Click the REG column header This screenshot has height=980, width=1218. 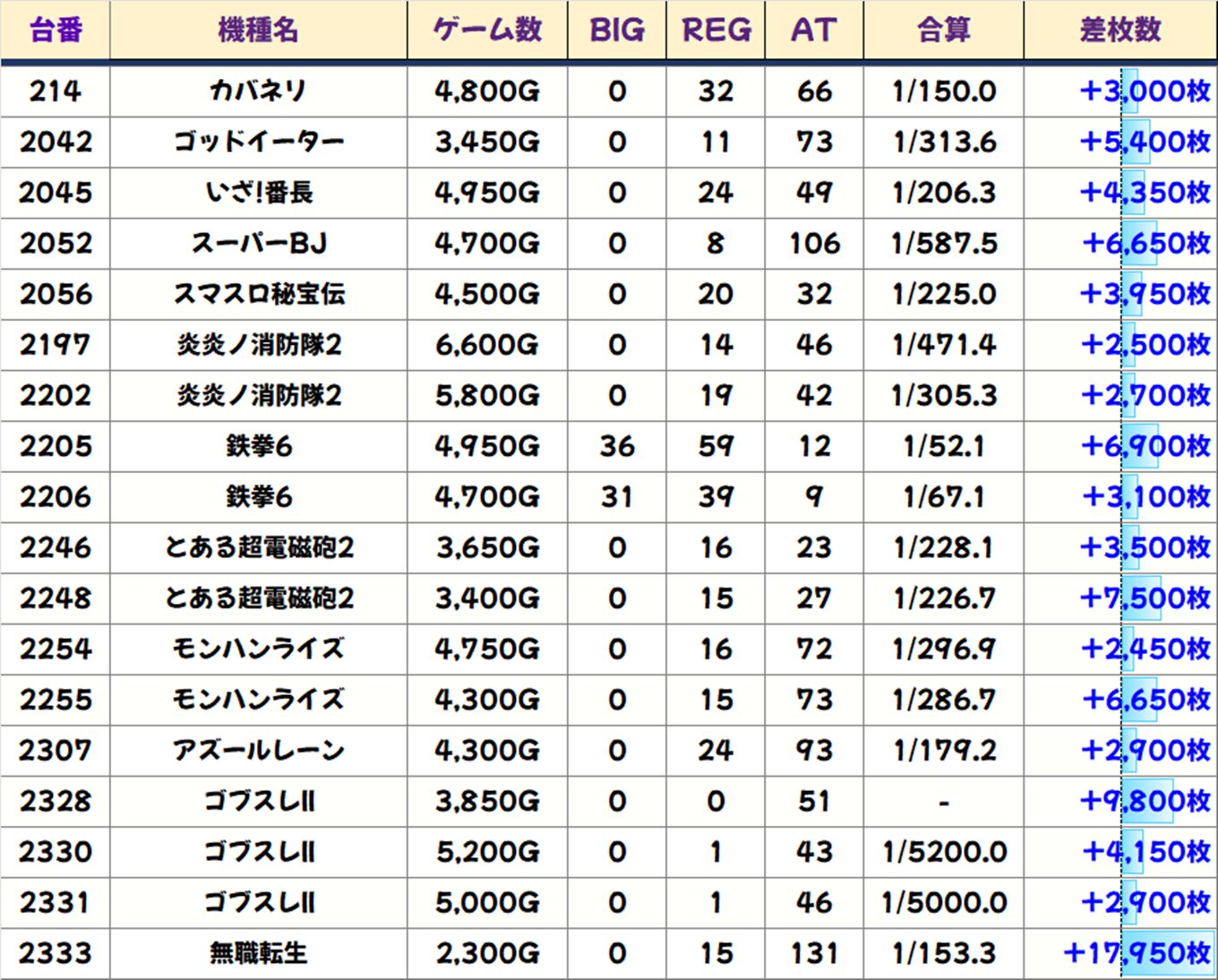(x=716, y=30)
